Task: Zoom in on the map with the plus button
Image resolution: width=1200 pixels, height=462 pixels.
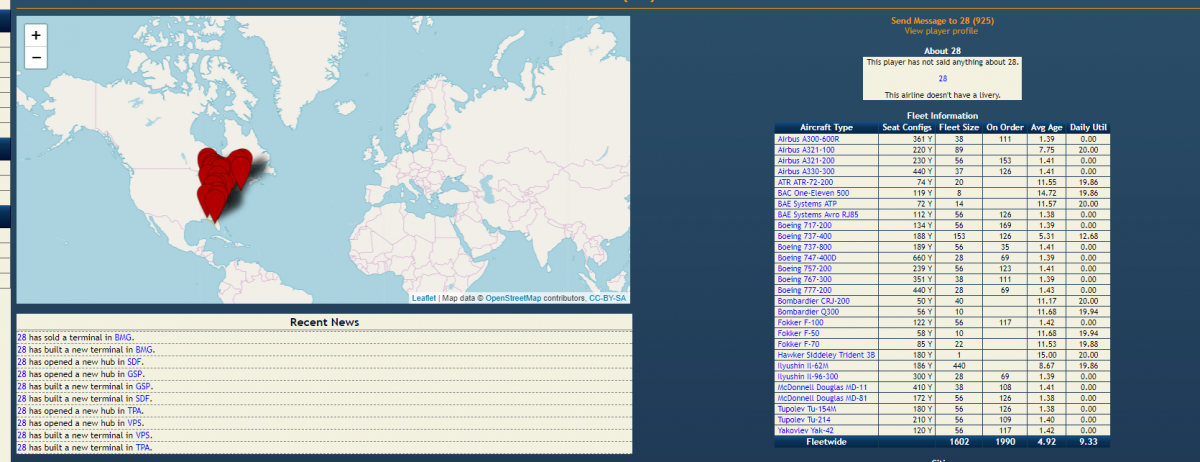Action: 36,35
